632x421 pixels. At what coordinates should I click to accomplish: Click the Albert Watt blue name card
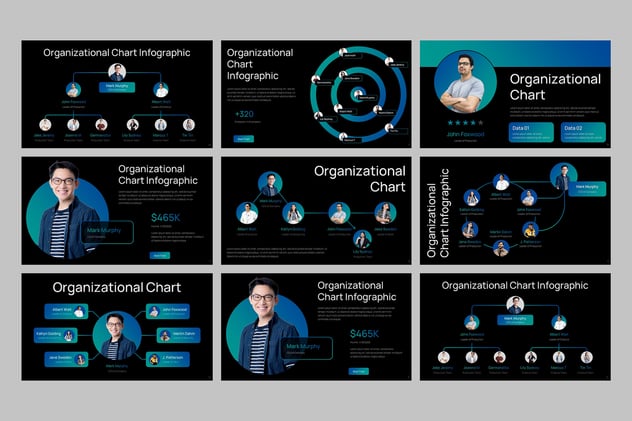(67, 311)
